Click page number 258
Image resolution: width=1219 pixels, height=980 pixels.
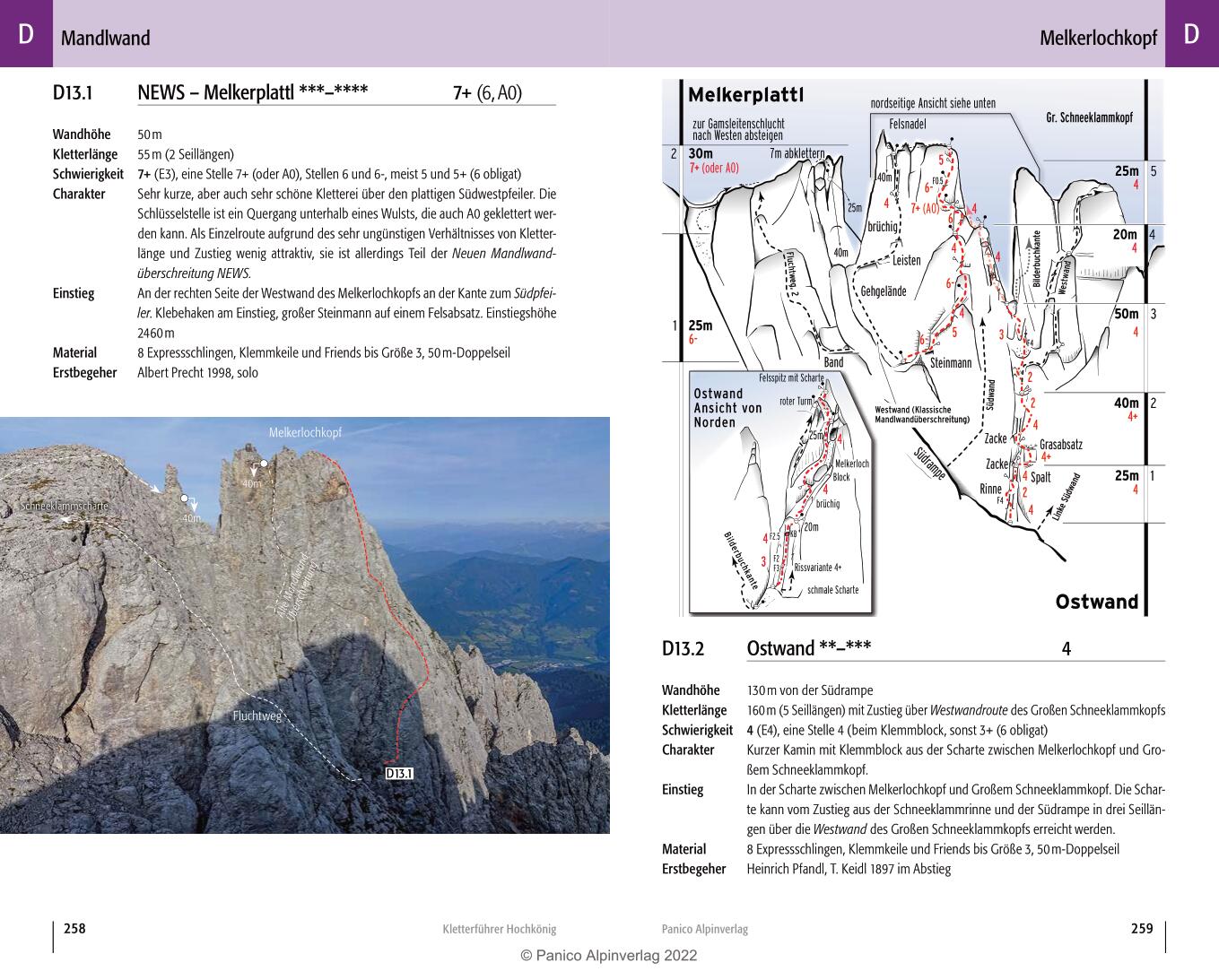[x=74, y=929]
